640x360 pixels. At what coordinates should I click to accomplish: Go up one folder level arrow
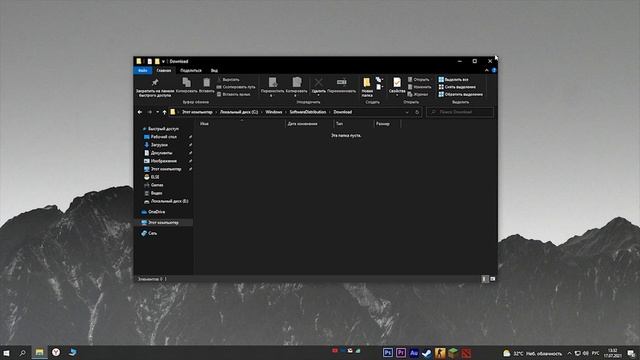pyautogui.click(x=164, y=112)
